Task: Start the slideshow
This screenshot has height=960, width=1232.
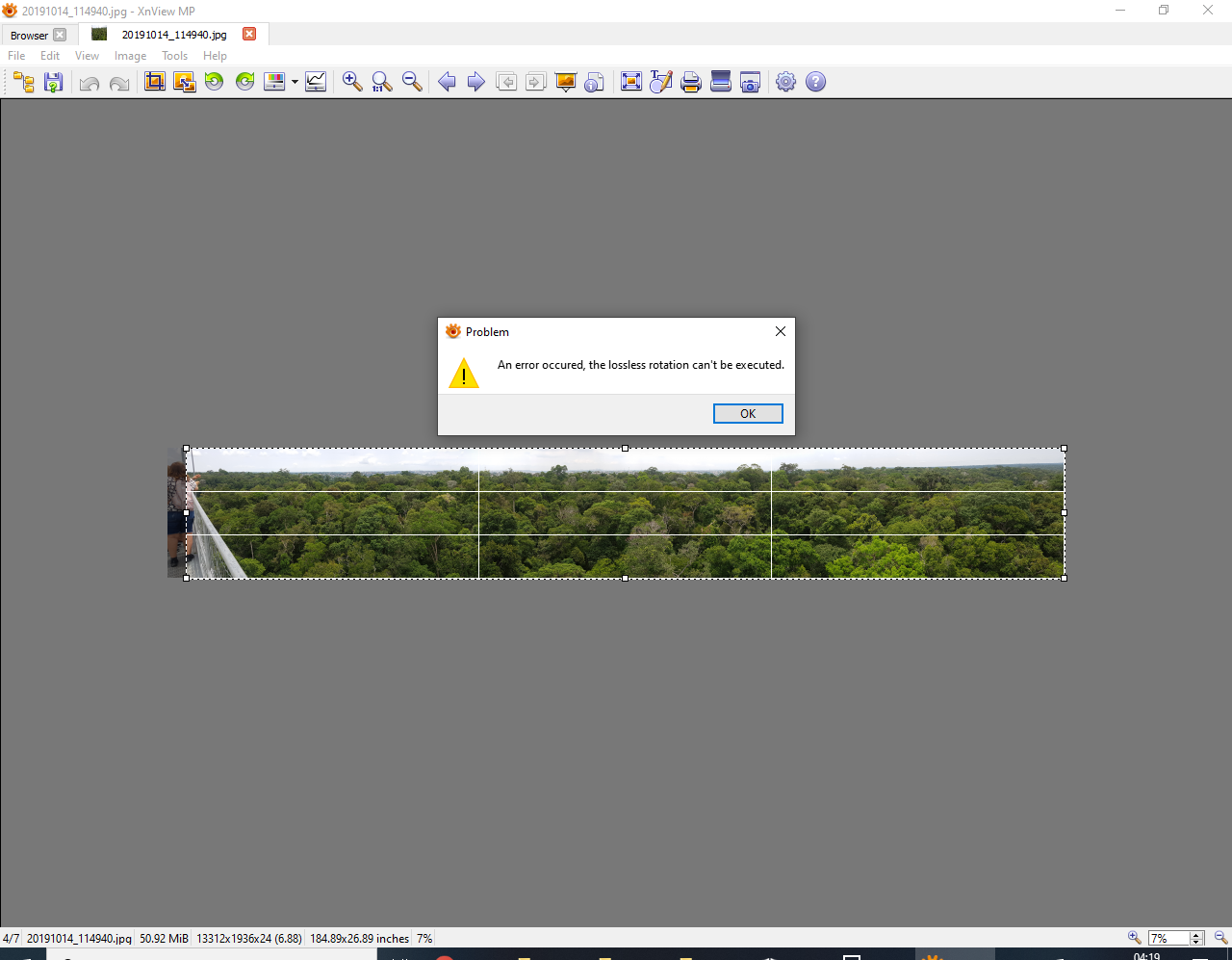Action: click(566, 82)
